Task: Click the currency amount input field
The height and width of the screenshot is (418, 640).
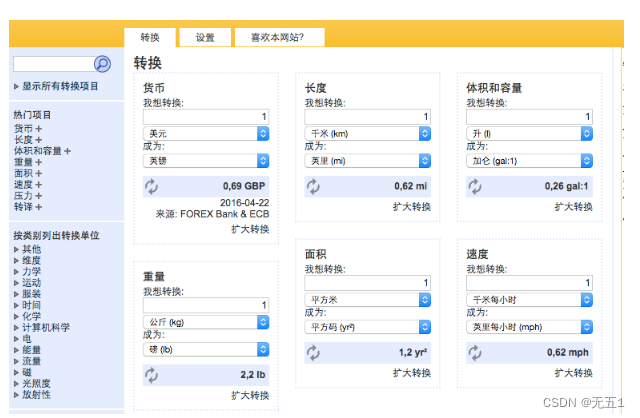Action: (x=206, y=117)
